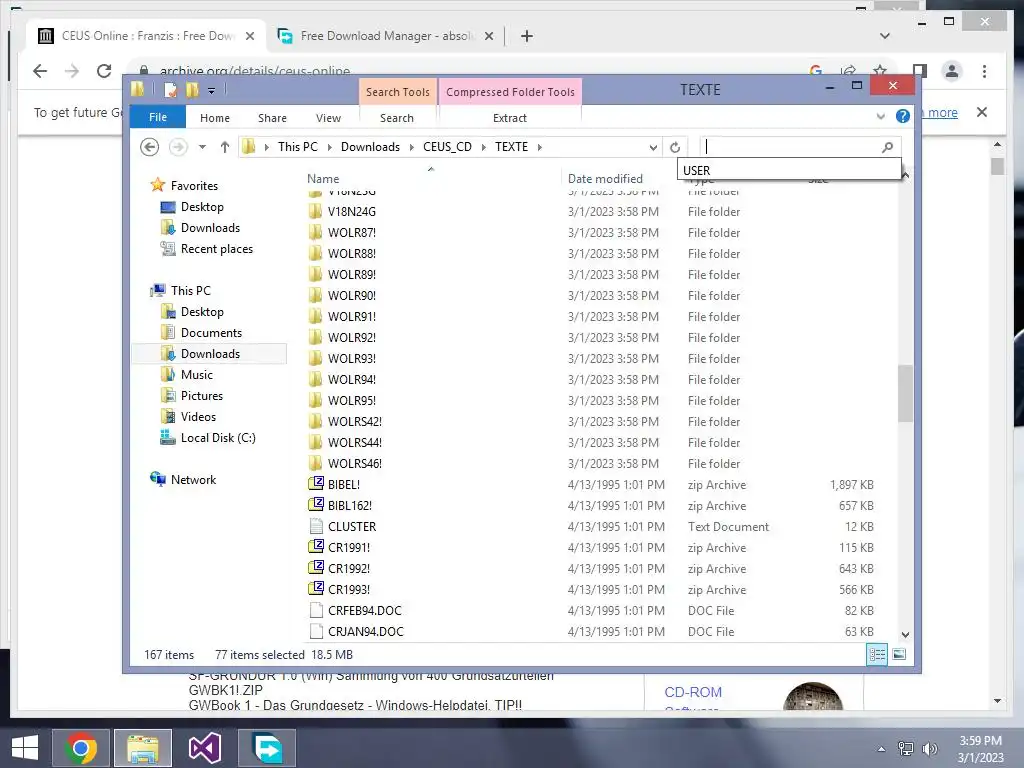The height and width of the screenshot is (768, 1024).
Task: Open a new Chrome tab
Action: click(527, 36)
